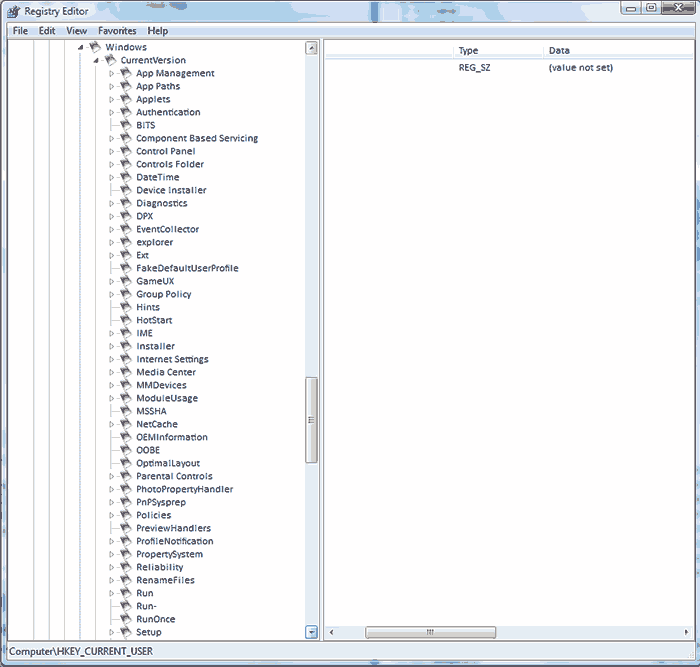Screen dimensions: 700x667
Task: Click the Type column header
Action: pyautogui.click(x=498, y=50)
